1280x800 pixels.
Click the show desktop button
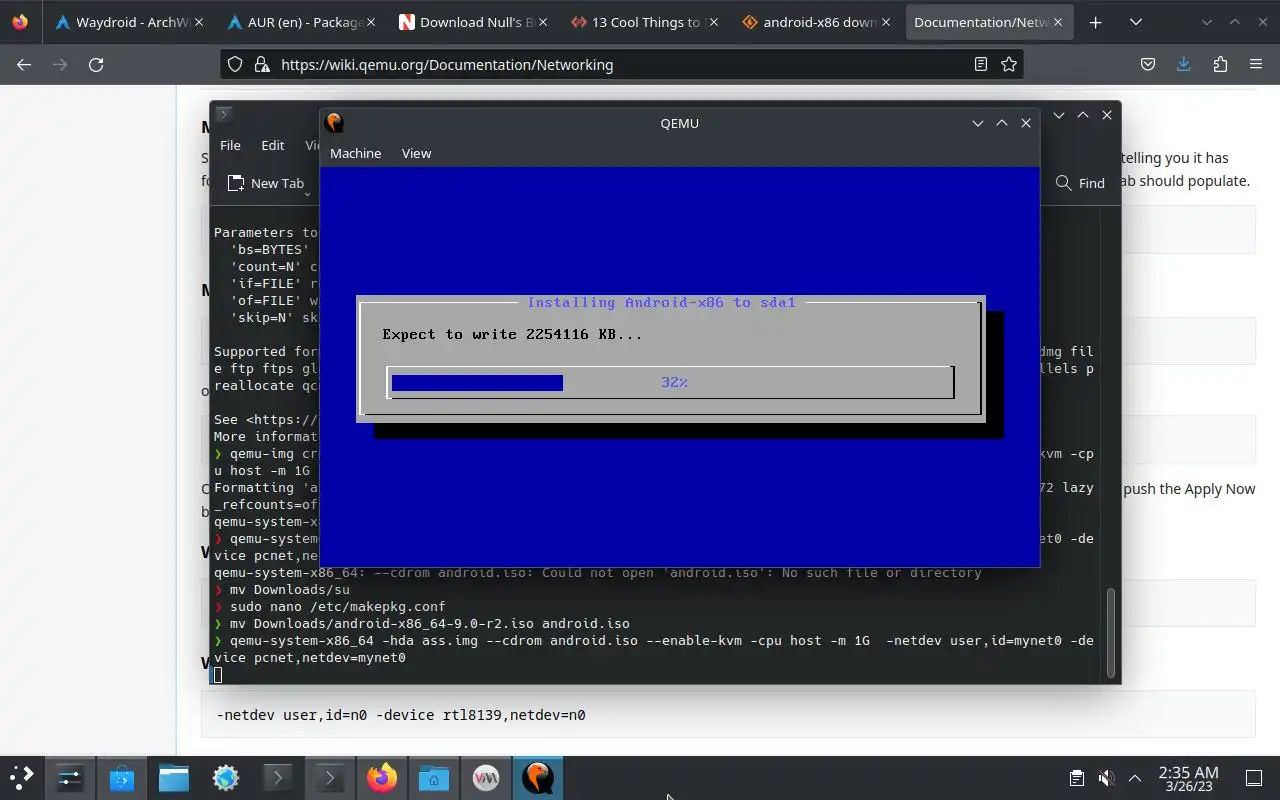(x=1254, y=778)
